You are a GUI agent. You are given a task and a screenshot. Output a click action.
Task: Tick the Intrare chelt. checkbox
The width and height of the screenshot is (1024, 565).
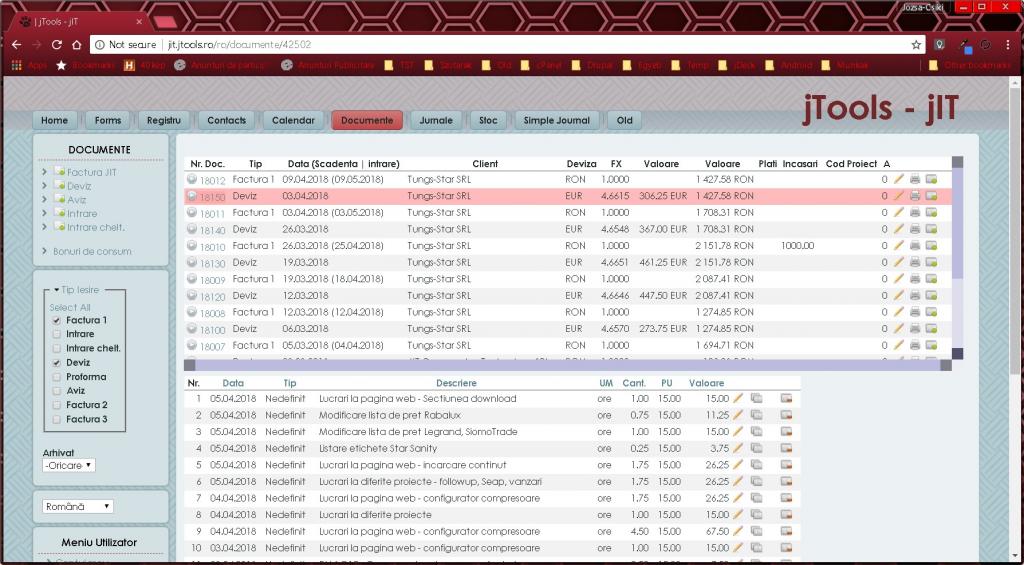click(56, 349)
